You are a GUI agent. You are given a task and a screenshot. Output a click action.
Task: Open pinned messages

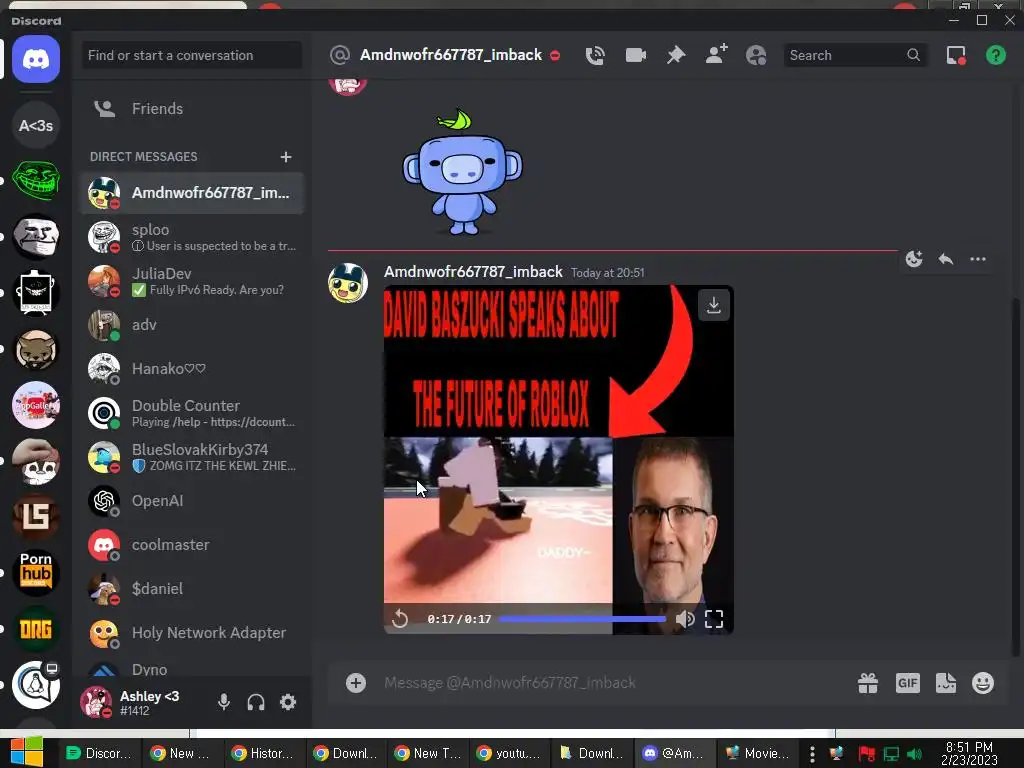676,56
